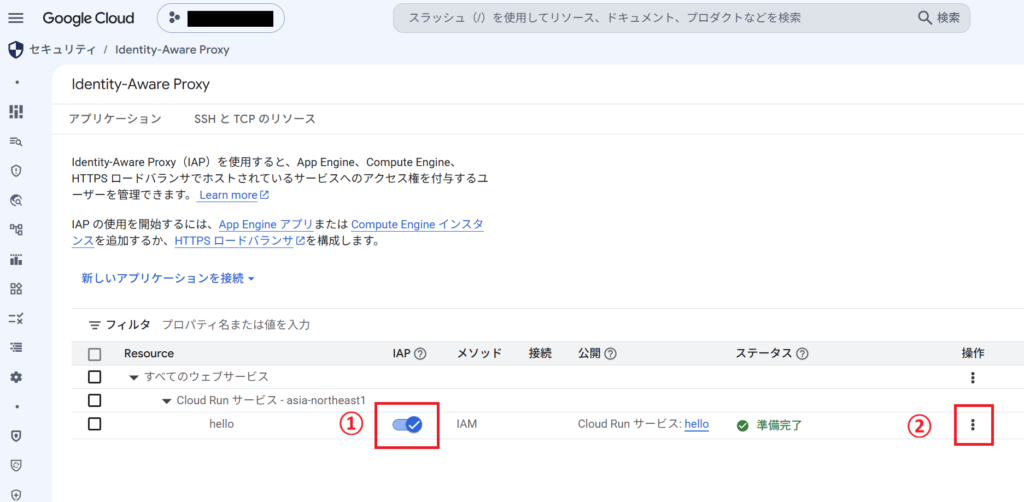Open the indented list icon in sidebar

click(x=16, y=348)
